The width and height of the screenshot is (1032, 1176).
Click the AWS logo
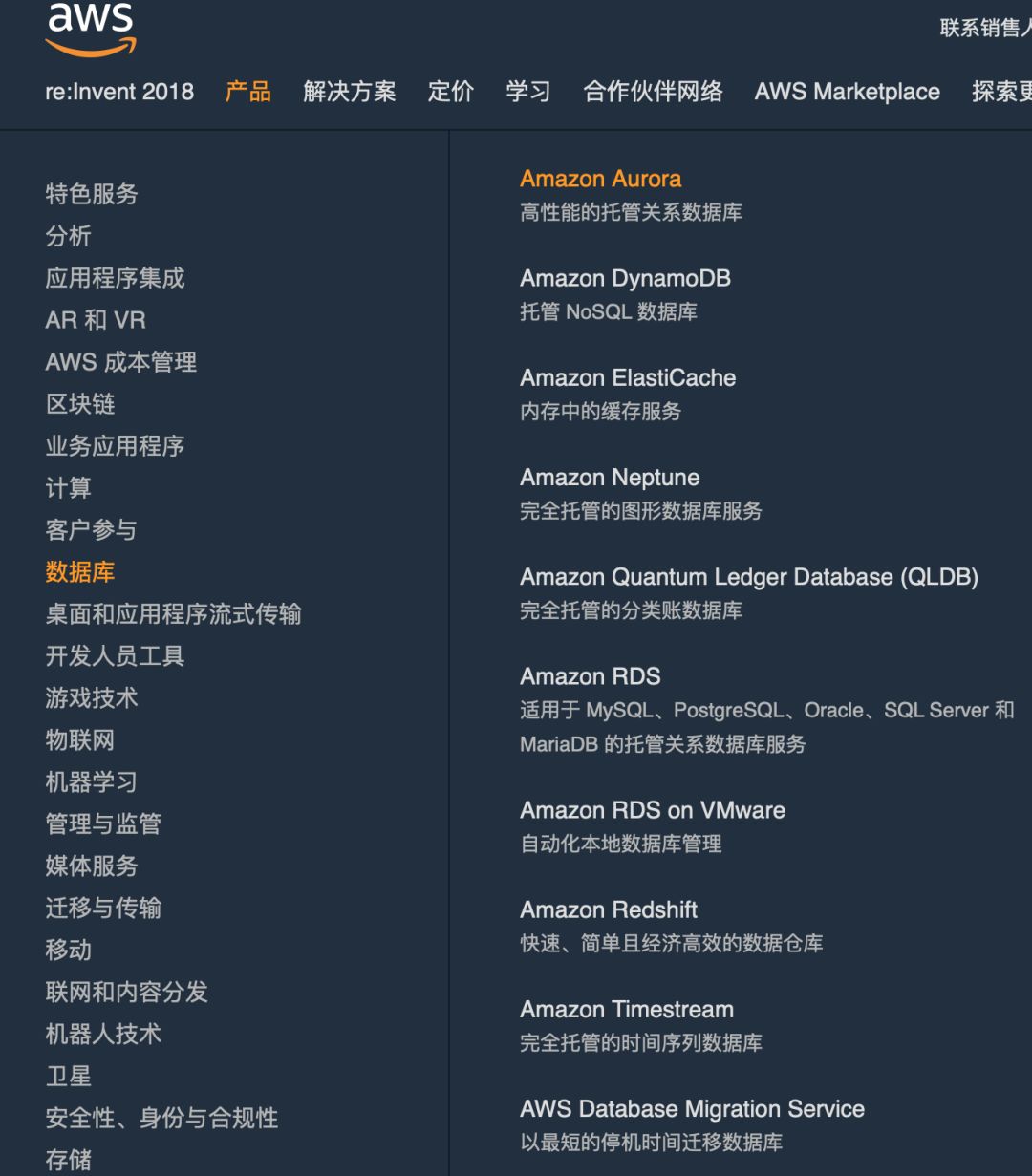click(x=91, y=29)
